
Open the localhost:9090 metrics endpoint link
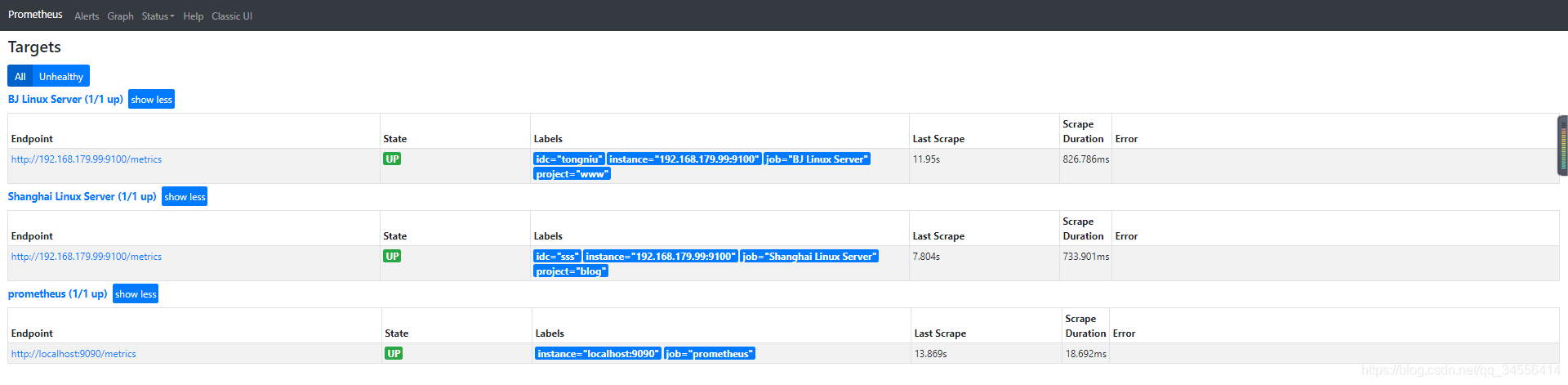[x=73, y=354]
